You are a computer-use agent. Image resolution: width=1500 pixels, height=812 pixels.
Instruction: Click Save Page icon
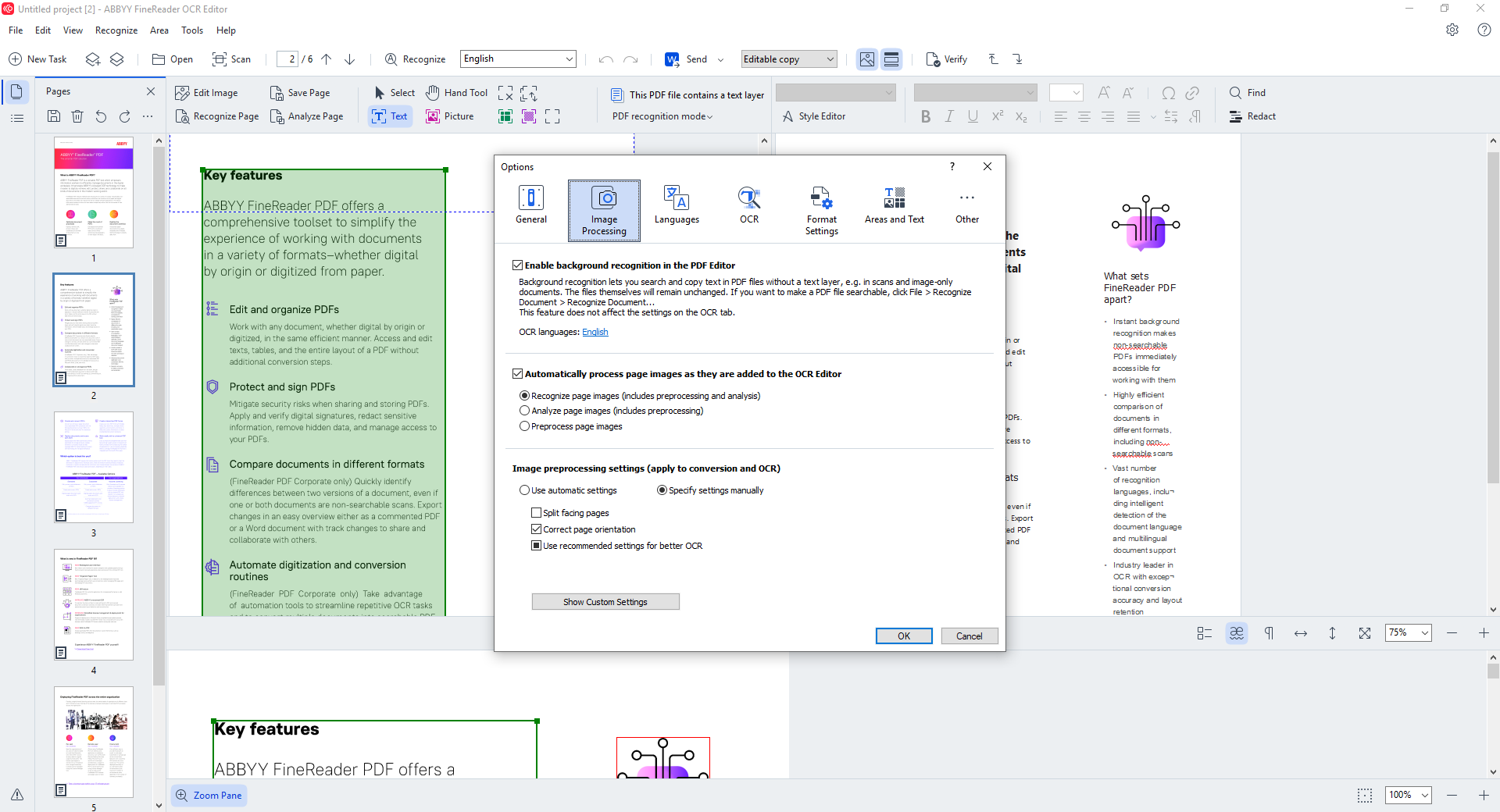277,93
